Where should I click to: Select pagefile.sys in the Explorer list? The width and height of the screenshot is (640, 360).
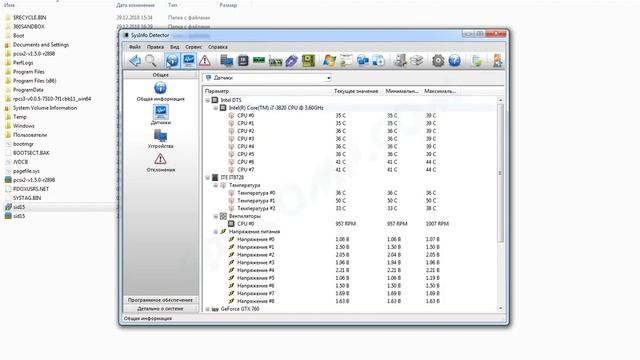click(26, 171)
